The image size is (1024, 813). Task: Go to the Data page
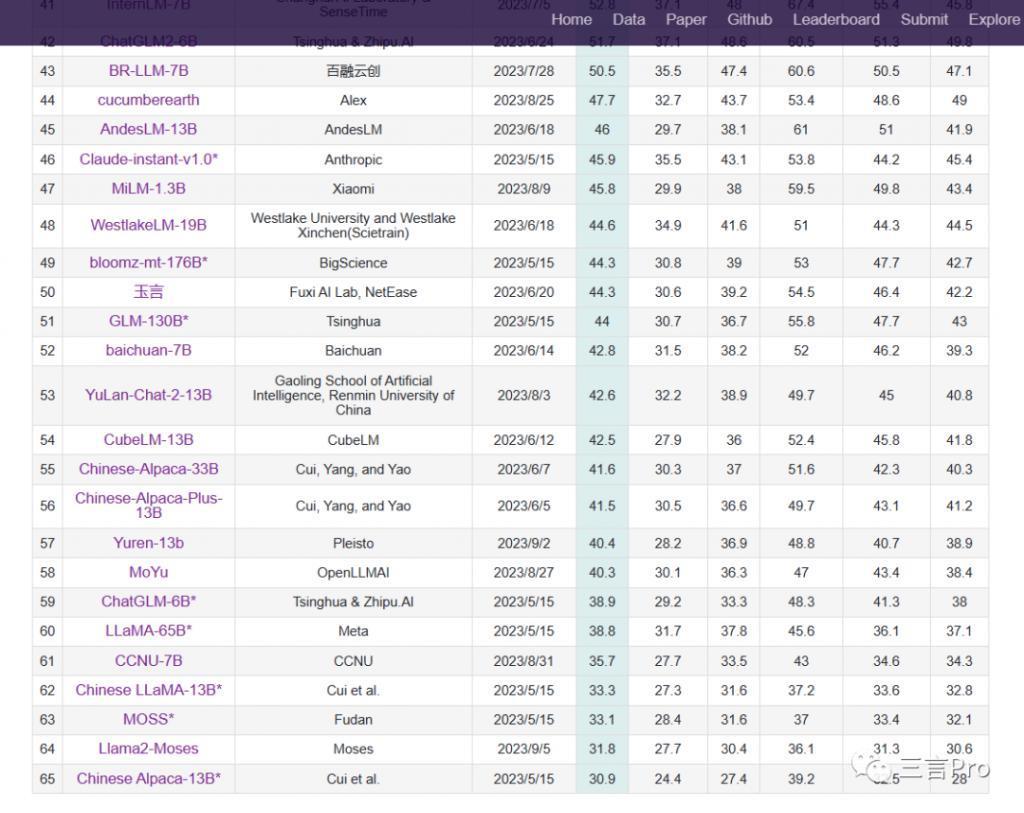click(628, 19)
